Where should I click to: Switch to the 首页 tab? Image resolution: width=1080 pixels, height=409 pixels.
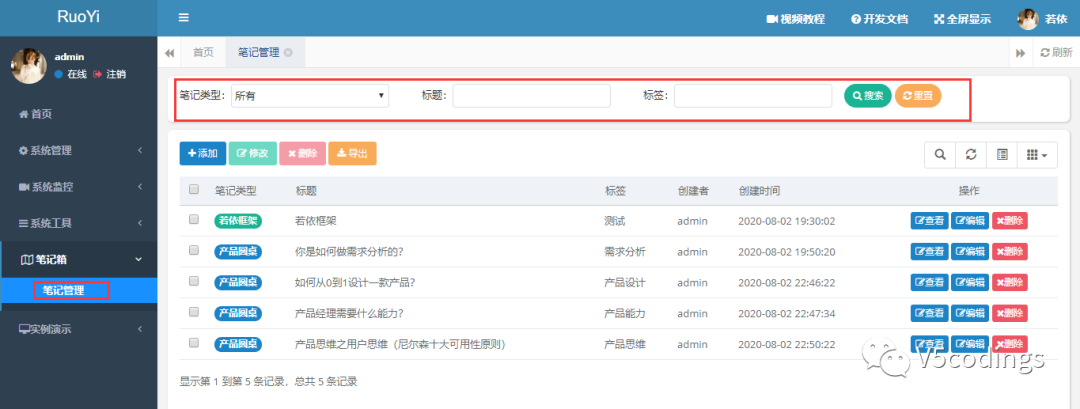pos(203,52)
